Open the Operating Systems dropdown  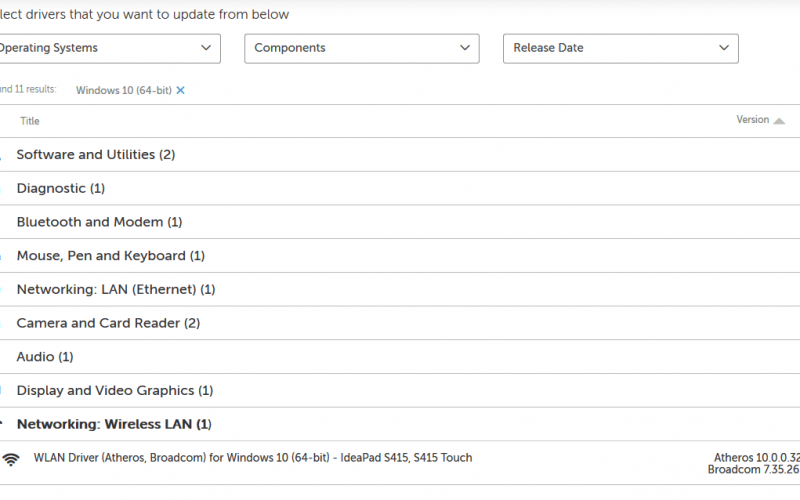107,48
